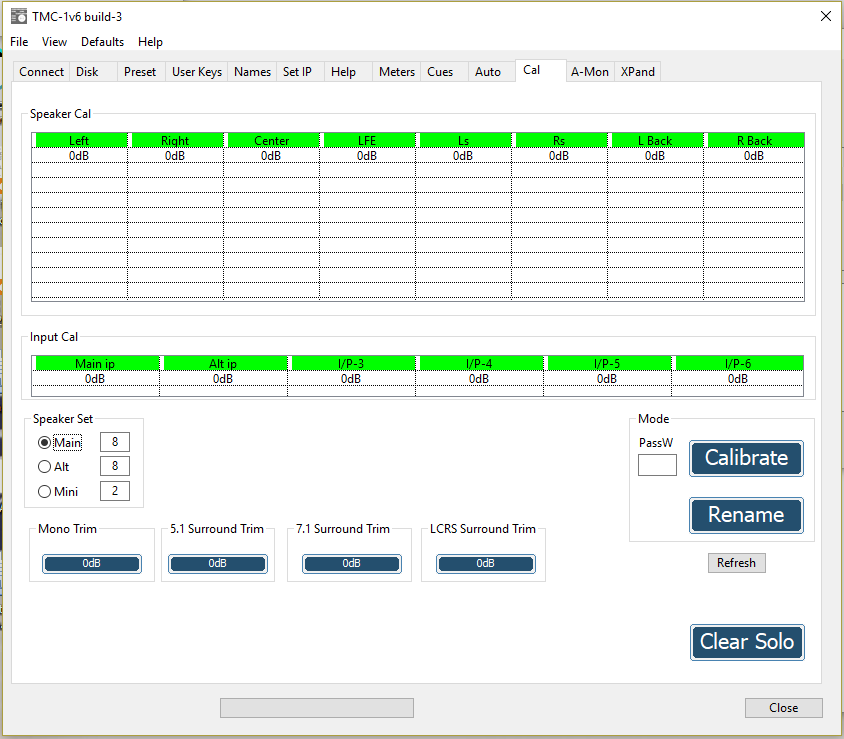
Task: Select the Center speaker column header
Action: tap(273, 140)
